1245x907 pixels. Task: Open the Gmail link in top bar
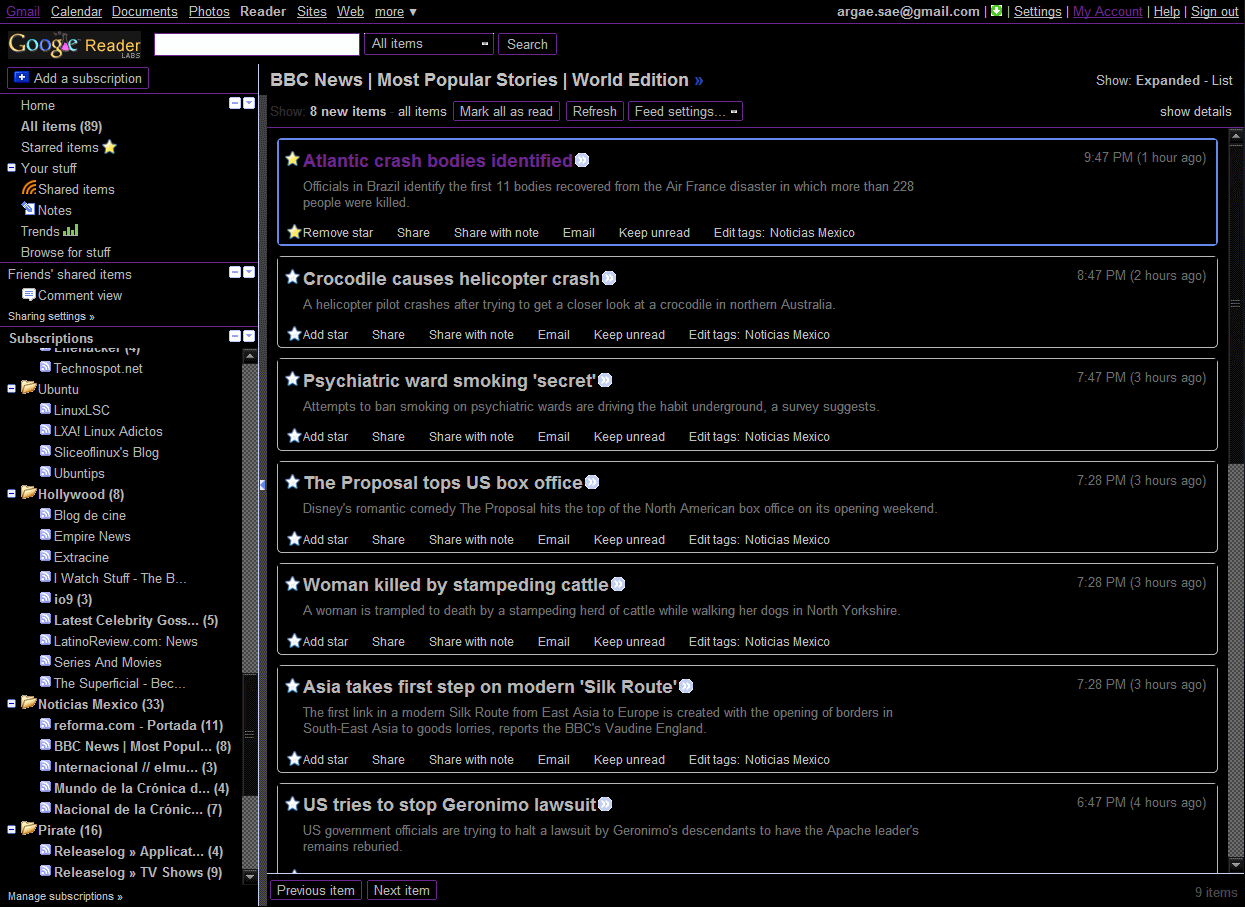23,11
